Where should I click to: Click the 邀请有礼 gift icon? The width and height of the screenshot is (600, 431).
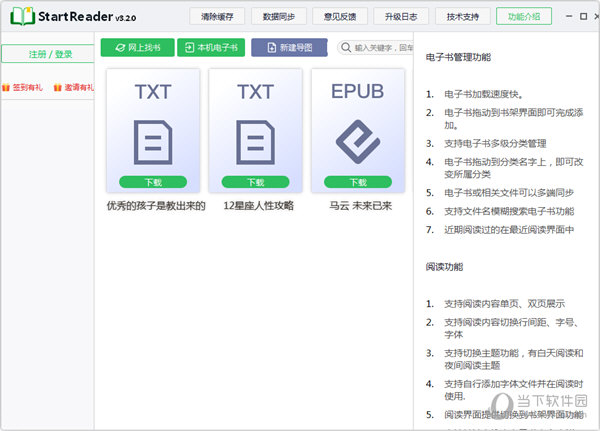(58, 88)
